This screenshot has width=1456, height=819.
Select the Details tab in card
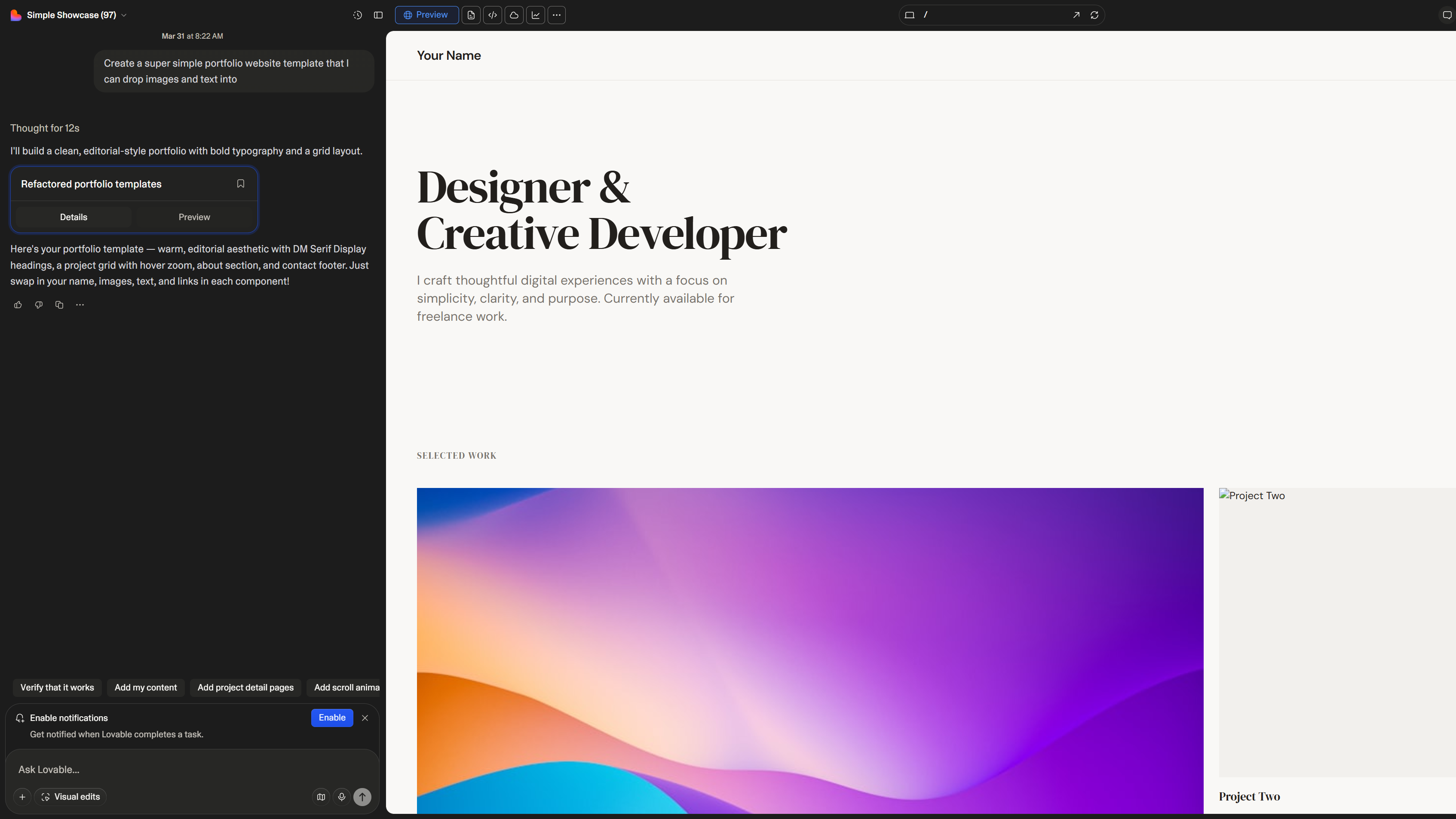point(74,217)
